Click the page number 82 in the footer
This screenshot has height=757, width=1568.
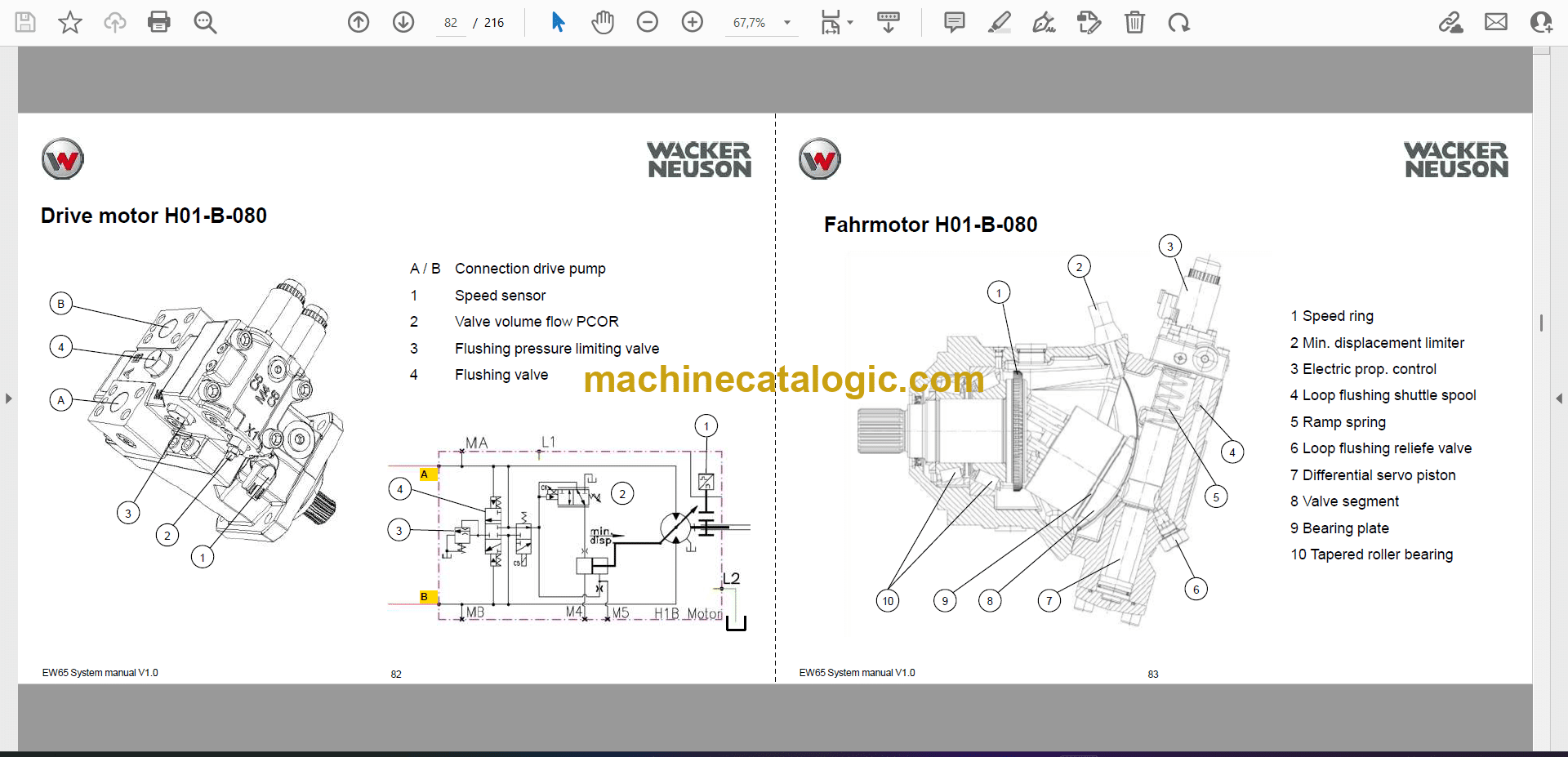[x=396, y=675]
